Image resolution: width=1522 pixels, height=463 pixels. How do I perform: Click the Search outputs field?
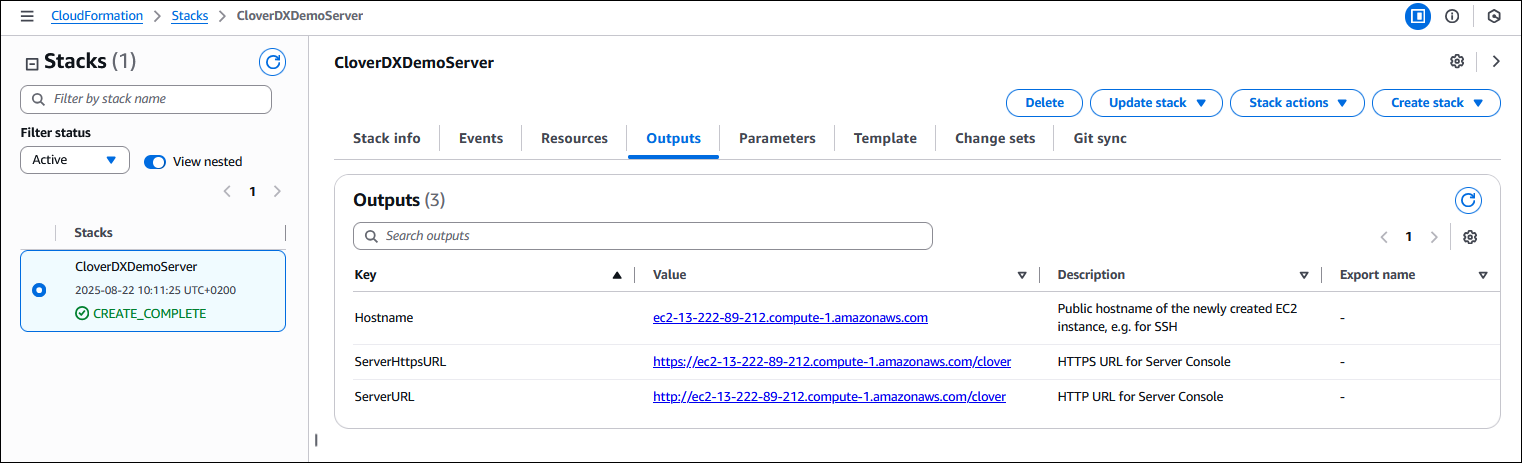(643, 236)
